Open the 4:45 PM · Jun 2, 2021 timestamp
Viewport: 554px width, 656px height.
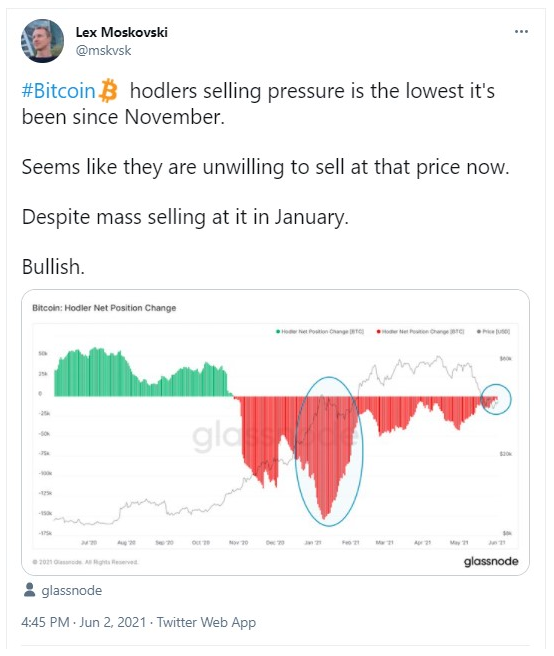coord(84,622)
